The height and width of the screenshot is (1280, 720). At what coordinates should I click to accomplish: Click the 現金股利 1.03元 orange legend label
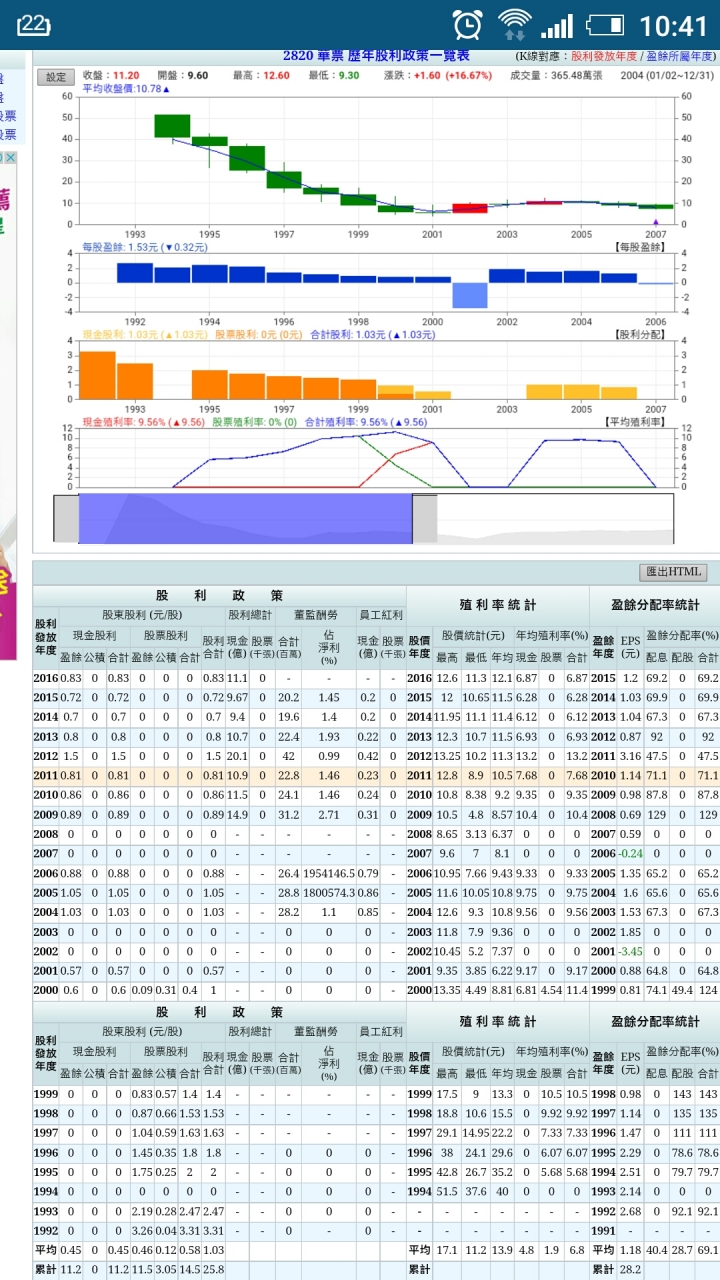point(144,335)
